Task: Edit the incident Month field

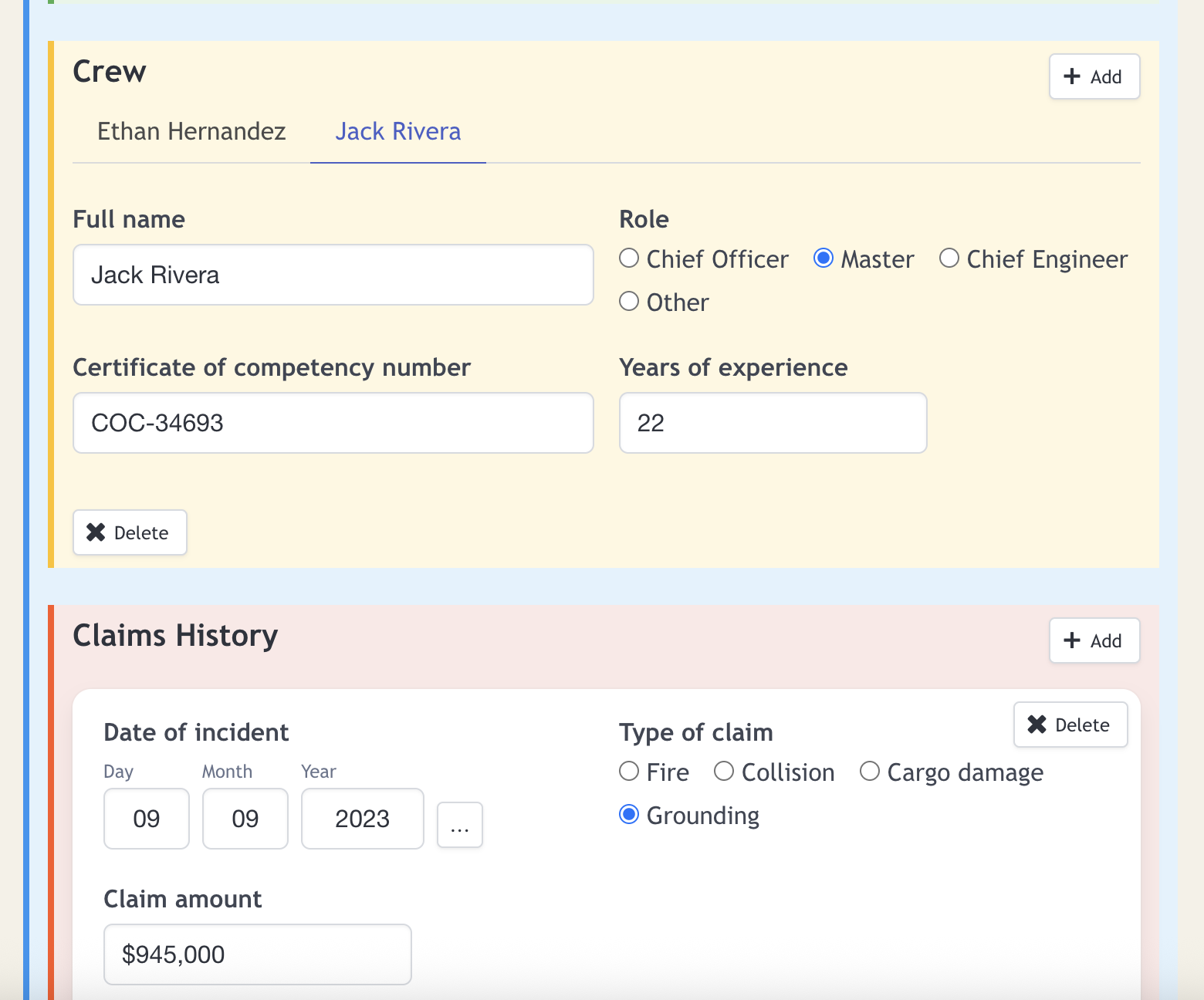Action: 245,819
